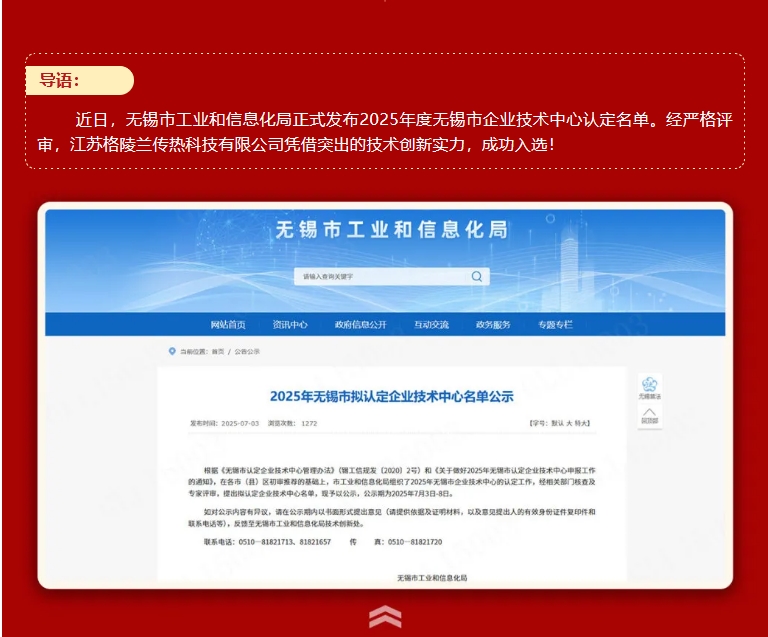Click the 导语 label
Viewport: 768px width, 637px height.
coord(59,80)
